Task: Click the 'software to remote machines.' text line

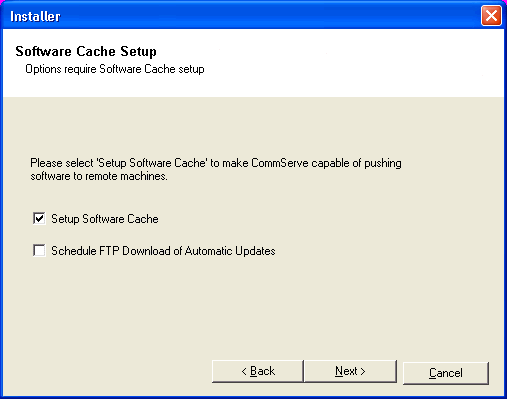Action: coord(99,176)
